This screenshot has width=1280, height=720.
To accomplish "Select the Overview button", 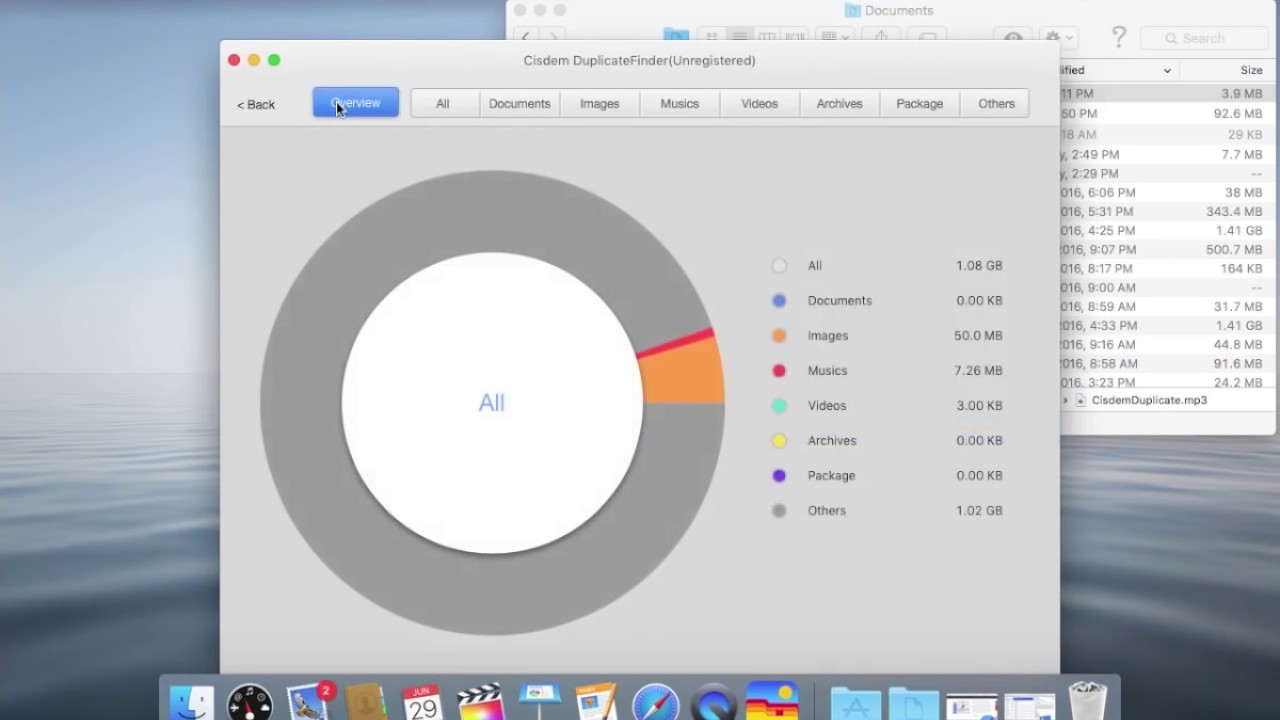I will (356, 103).
